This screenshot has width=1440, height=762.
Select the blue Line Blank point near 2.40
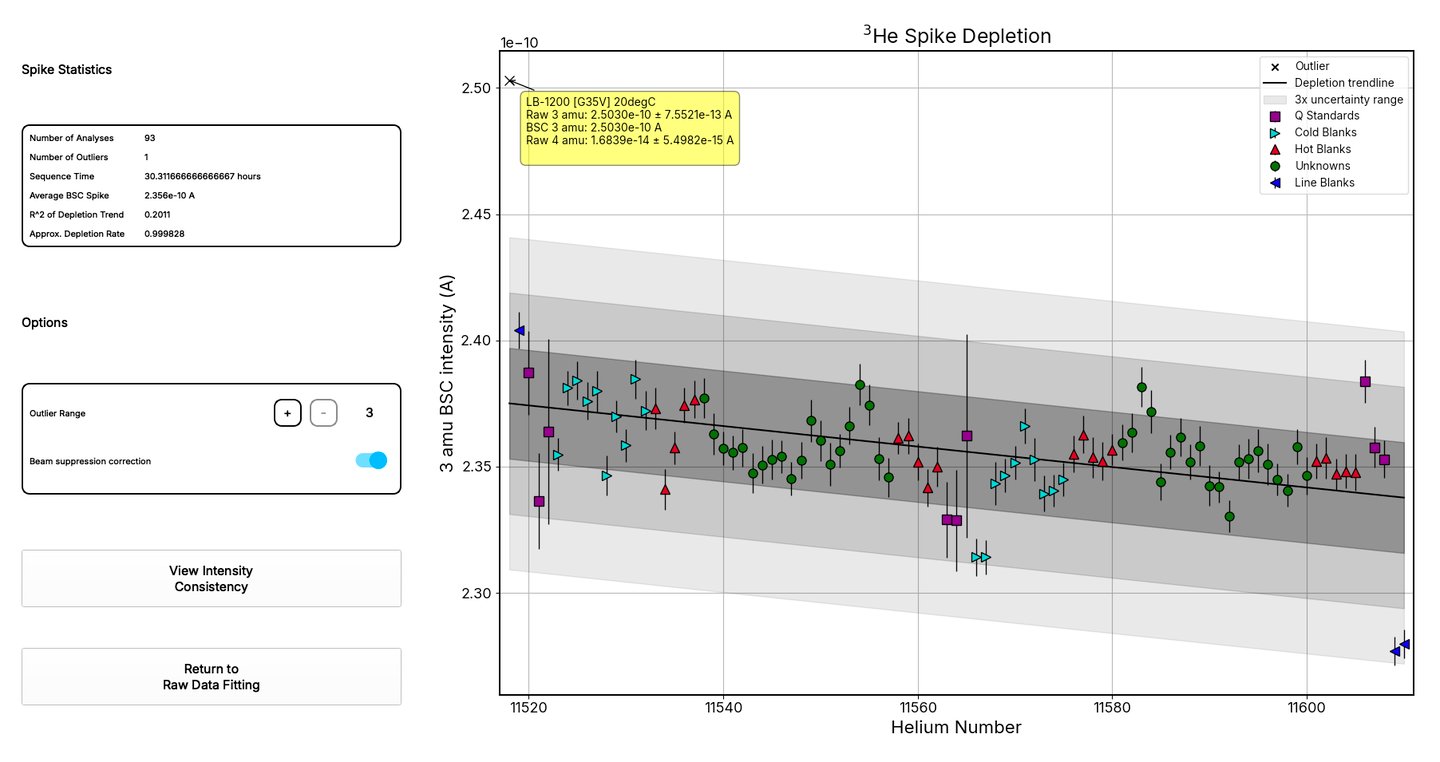pos(519,330)
